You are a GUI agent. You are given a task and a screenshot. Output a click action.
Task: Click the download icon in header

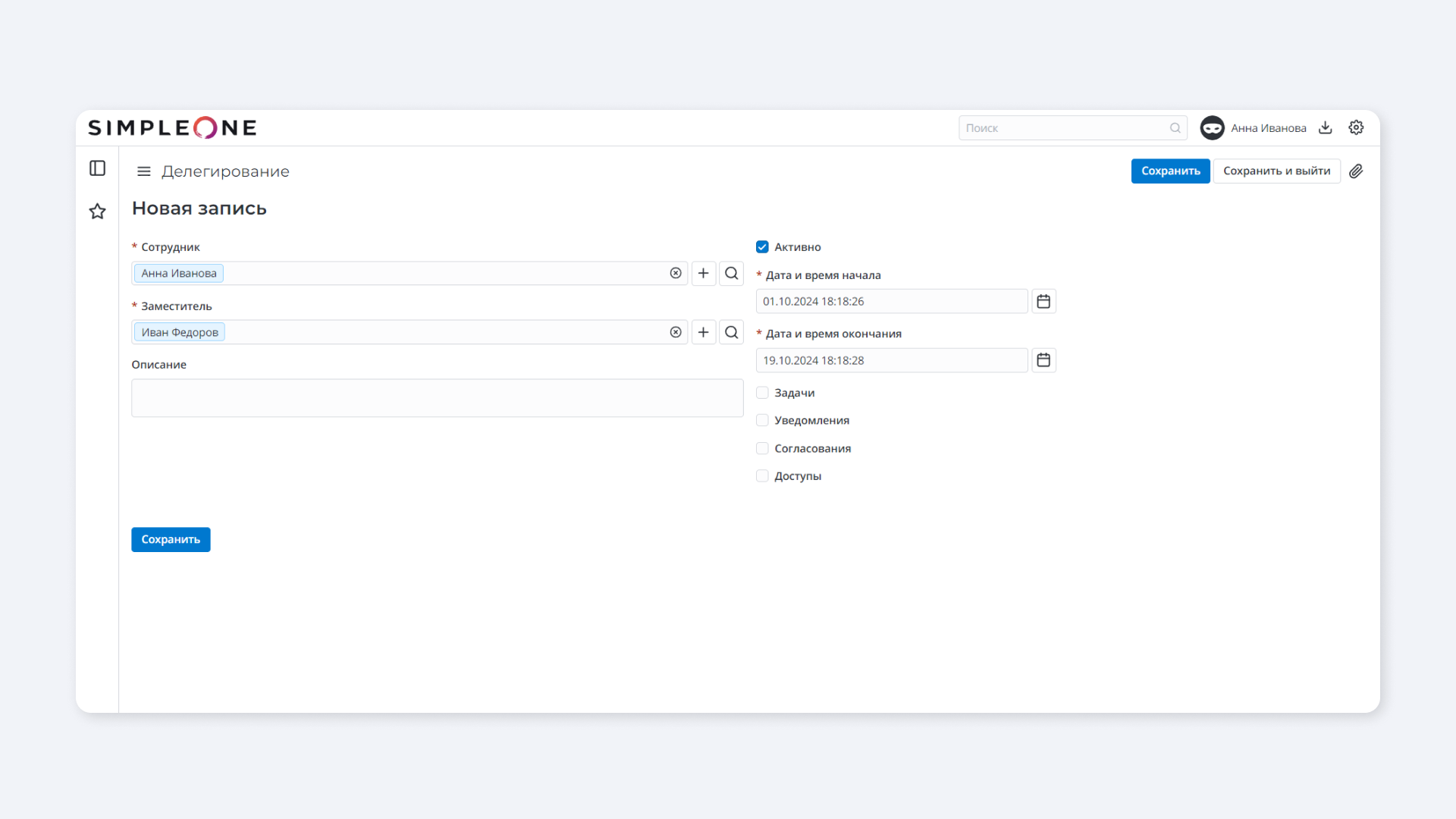coord(1325,127)
